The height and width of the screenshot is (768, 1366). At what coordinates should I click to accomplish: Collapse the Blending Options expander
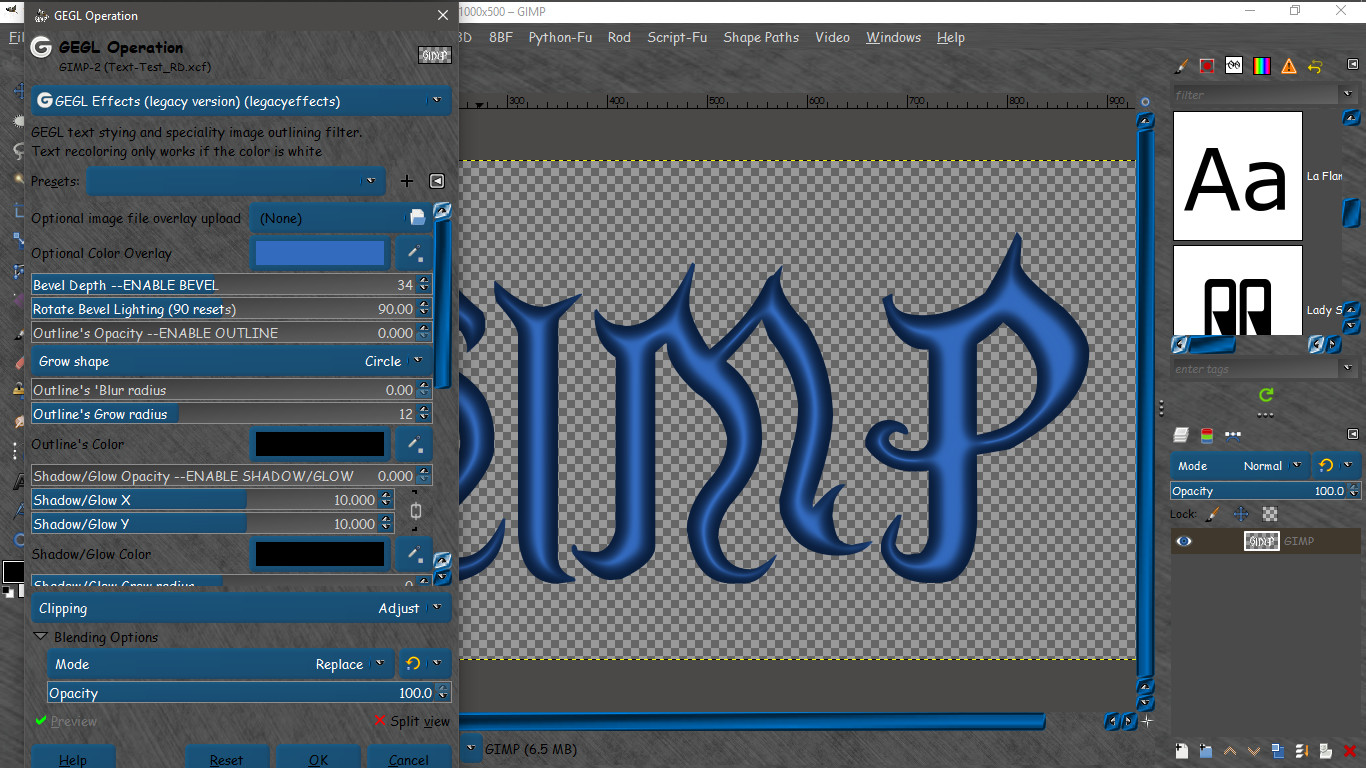tap(41, 637)
